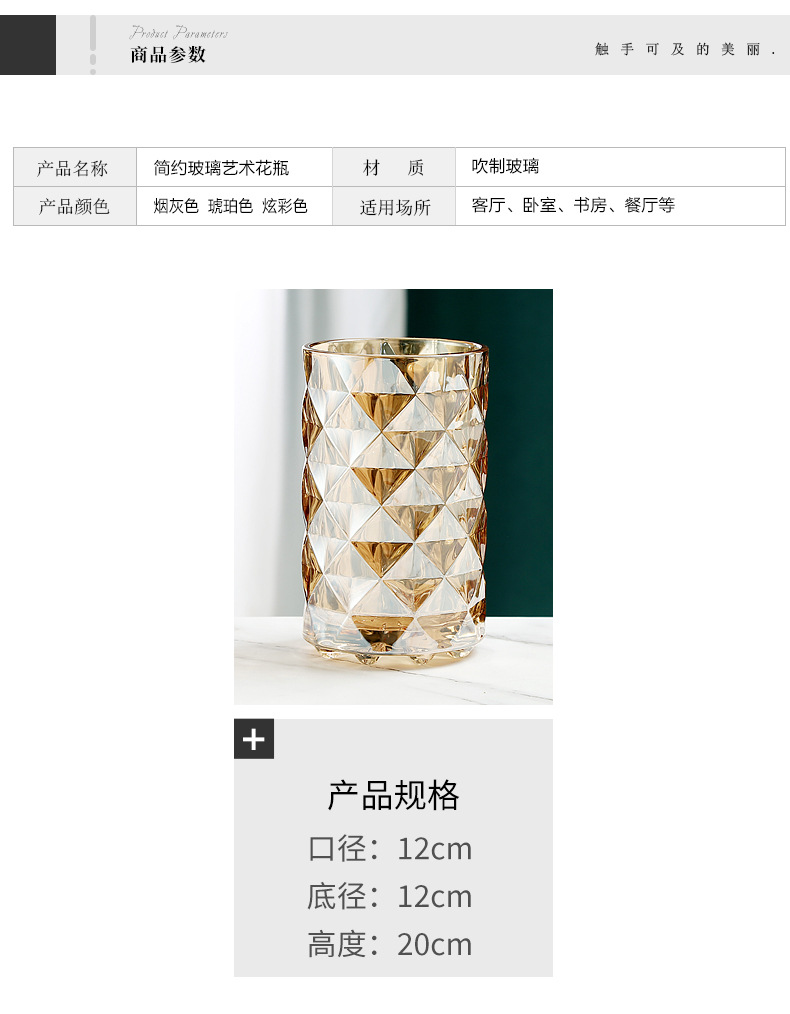Click the 烟灰色 color option text
The width and height of the screenshot is (790, 1014).
point(176,206)
